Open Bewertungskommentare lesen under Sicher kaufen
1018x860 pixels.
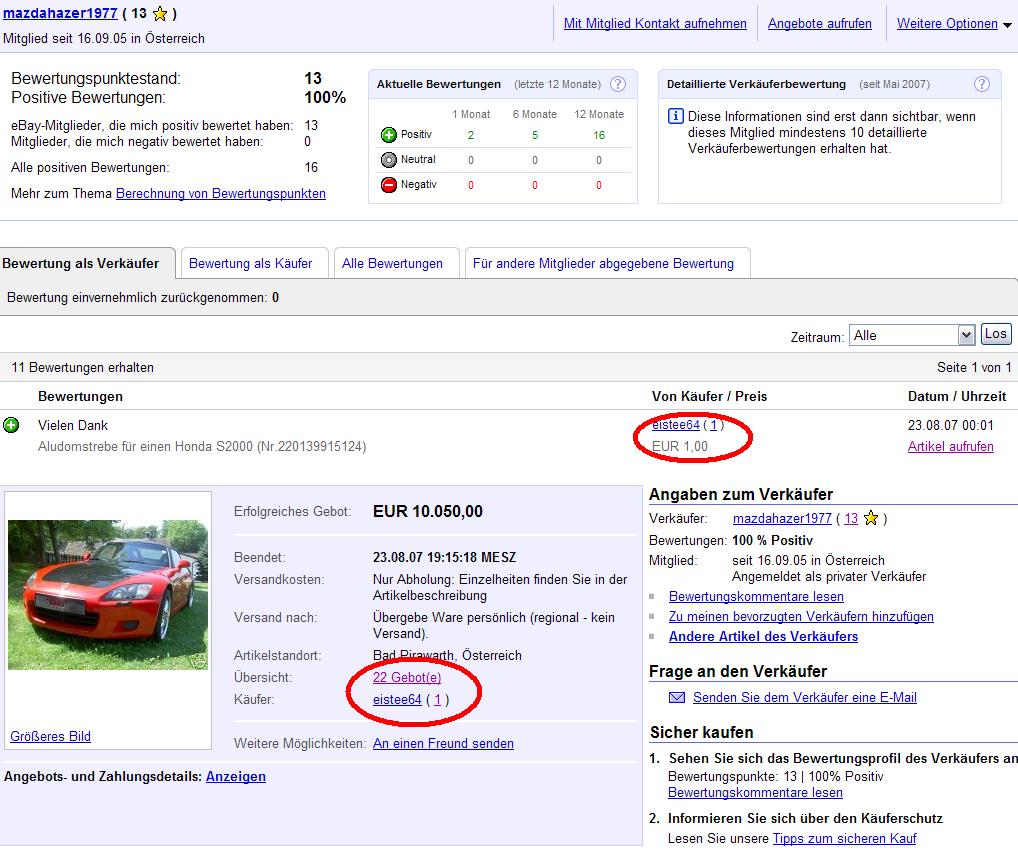(x=755, y=793)
